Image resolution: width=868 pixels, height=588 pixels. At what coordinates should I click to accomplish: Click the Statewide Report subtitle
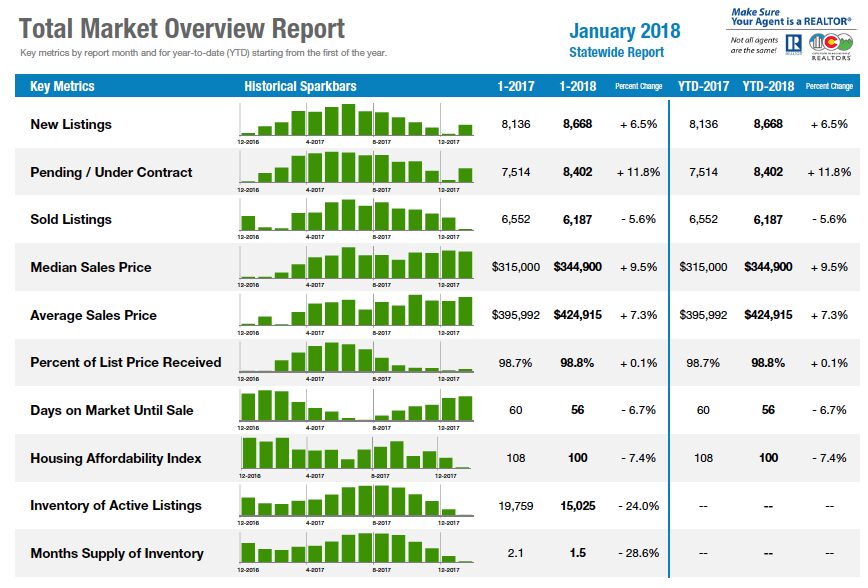tap(616, 53)
